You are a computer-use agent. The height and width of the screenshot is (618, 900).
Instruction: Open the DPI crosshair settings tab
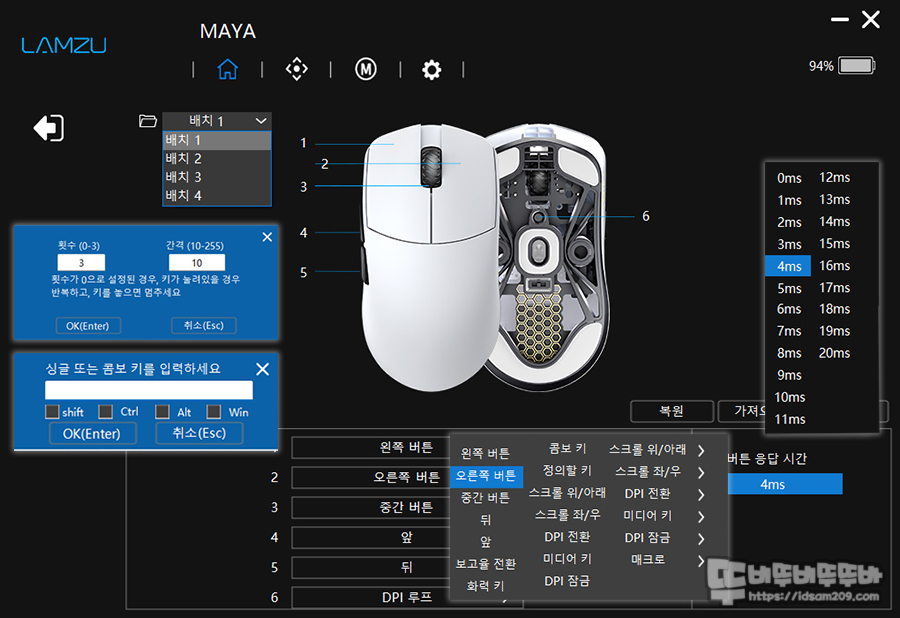pyautogui.click(x=297, y=69)
